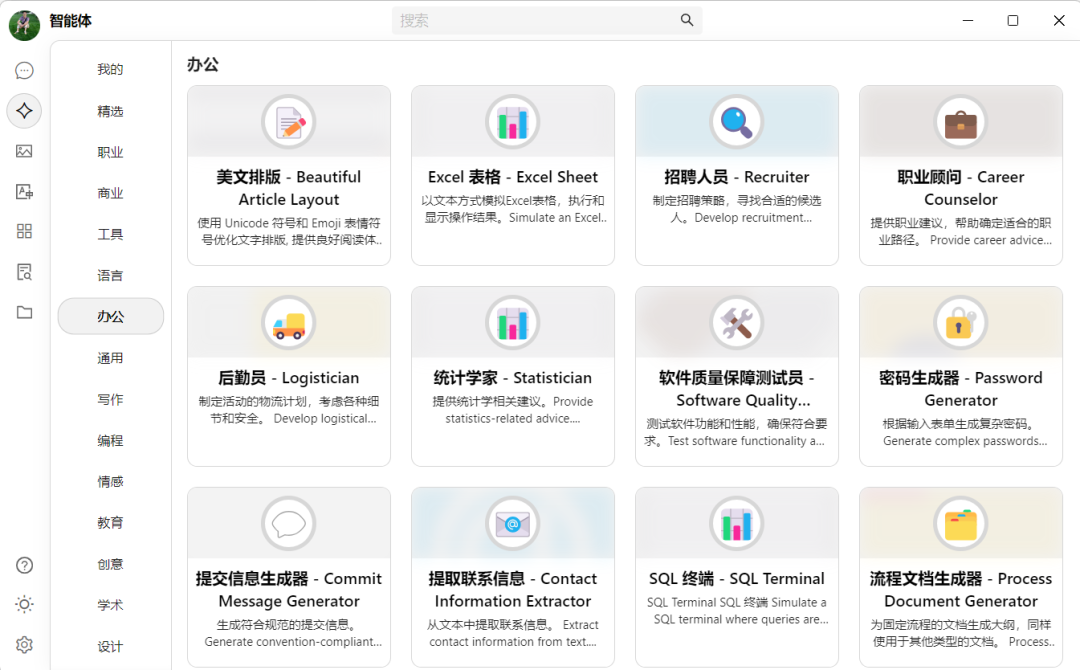Screen dimensions: 1080x670
Task: Click the Contact Information email icon
Action: [x=512, y=524]
